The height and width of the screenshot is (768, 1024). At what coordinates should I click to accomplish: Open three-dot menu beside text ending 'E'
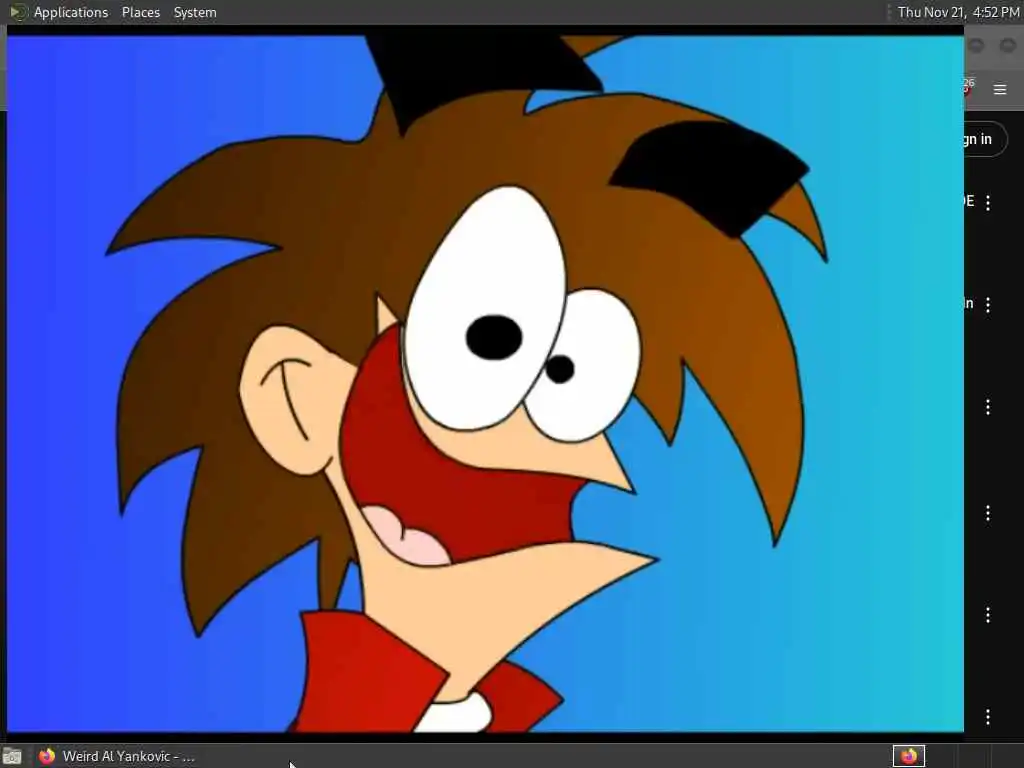987,202
